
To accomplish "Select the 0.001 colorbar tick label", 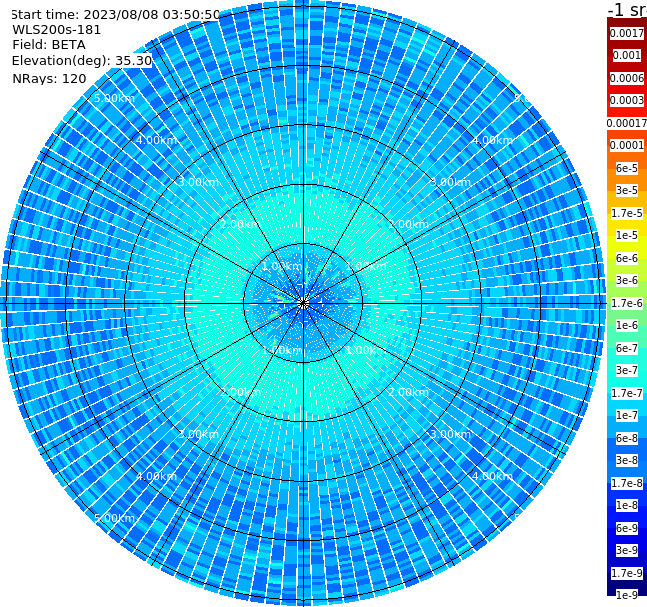I will pos(627,55).
